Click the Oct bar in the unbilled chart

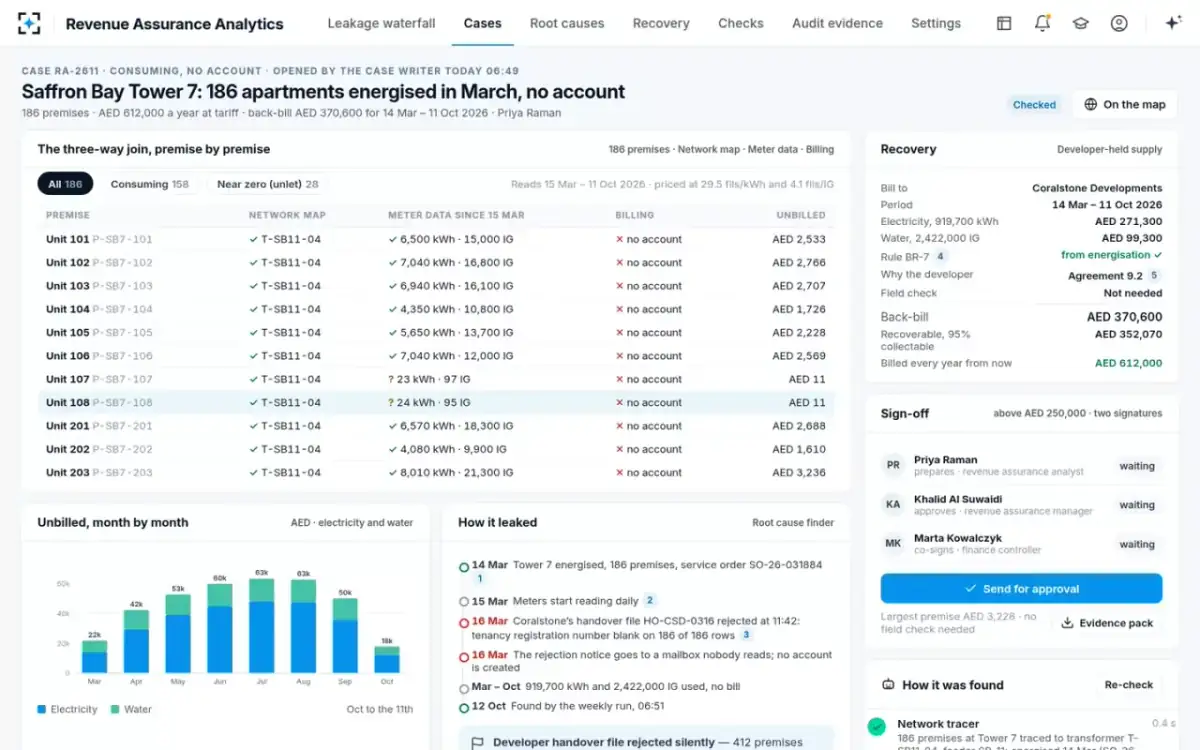tap(387, 659)
